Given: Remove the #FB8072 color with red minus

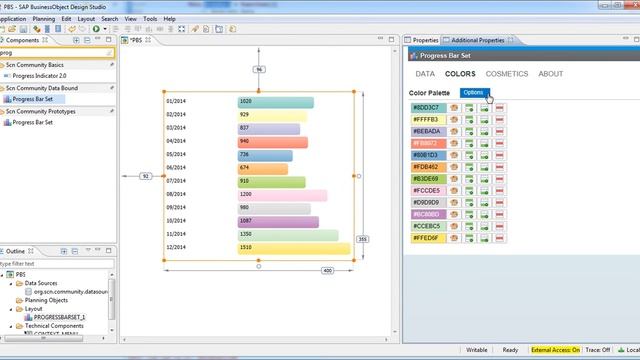Looking at the screenshot, I should pos(500,143).
